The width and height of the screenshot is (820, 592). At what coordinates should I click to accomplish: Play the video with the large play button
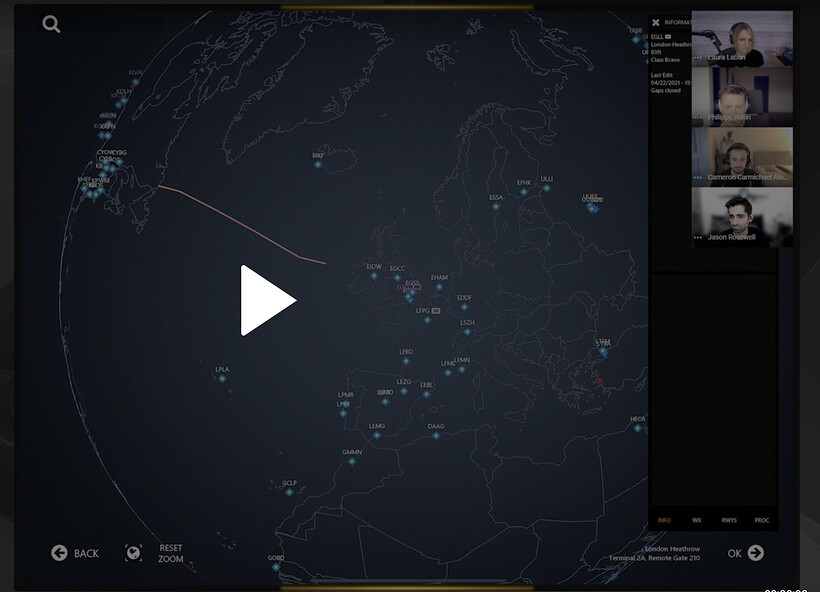[x=268, y=300]
